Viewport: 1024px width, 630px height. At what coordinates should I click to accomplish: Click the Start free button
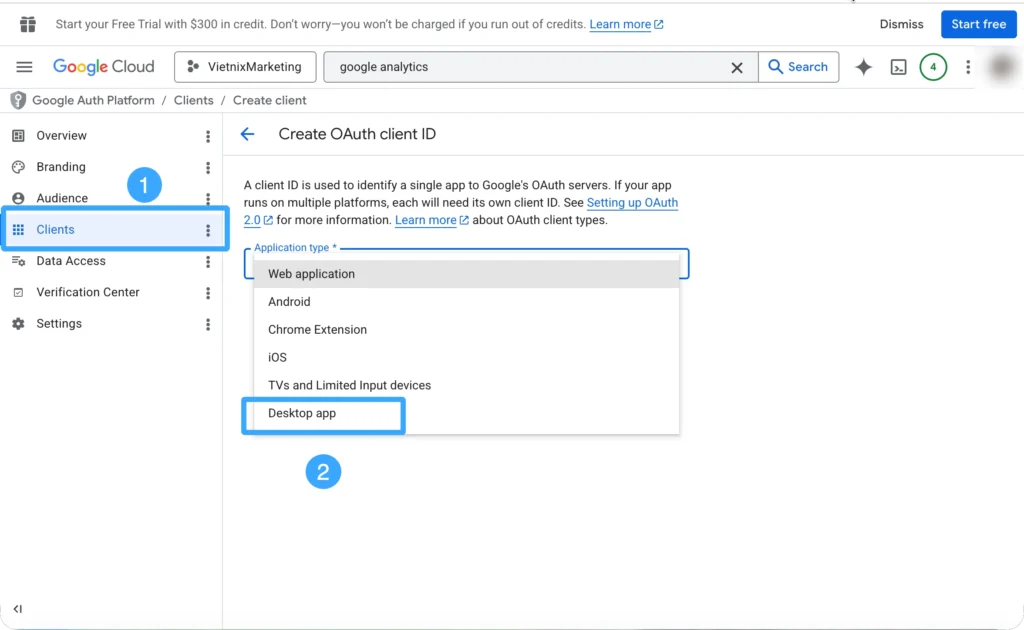[978, 24]
